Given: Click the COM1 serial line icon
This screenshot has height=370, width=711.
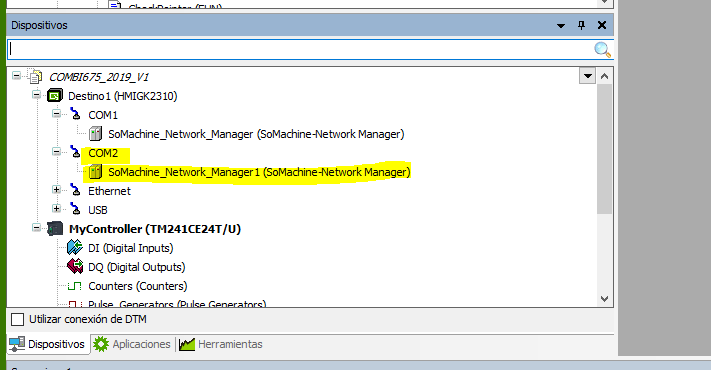Looking at the screenshot, I should pos(75,115).
